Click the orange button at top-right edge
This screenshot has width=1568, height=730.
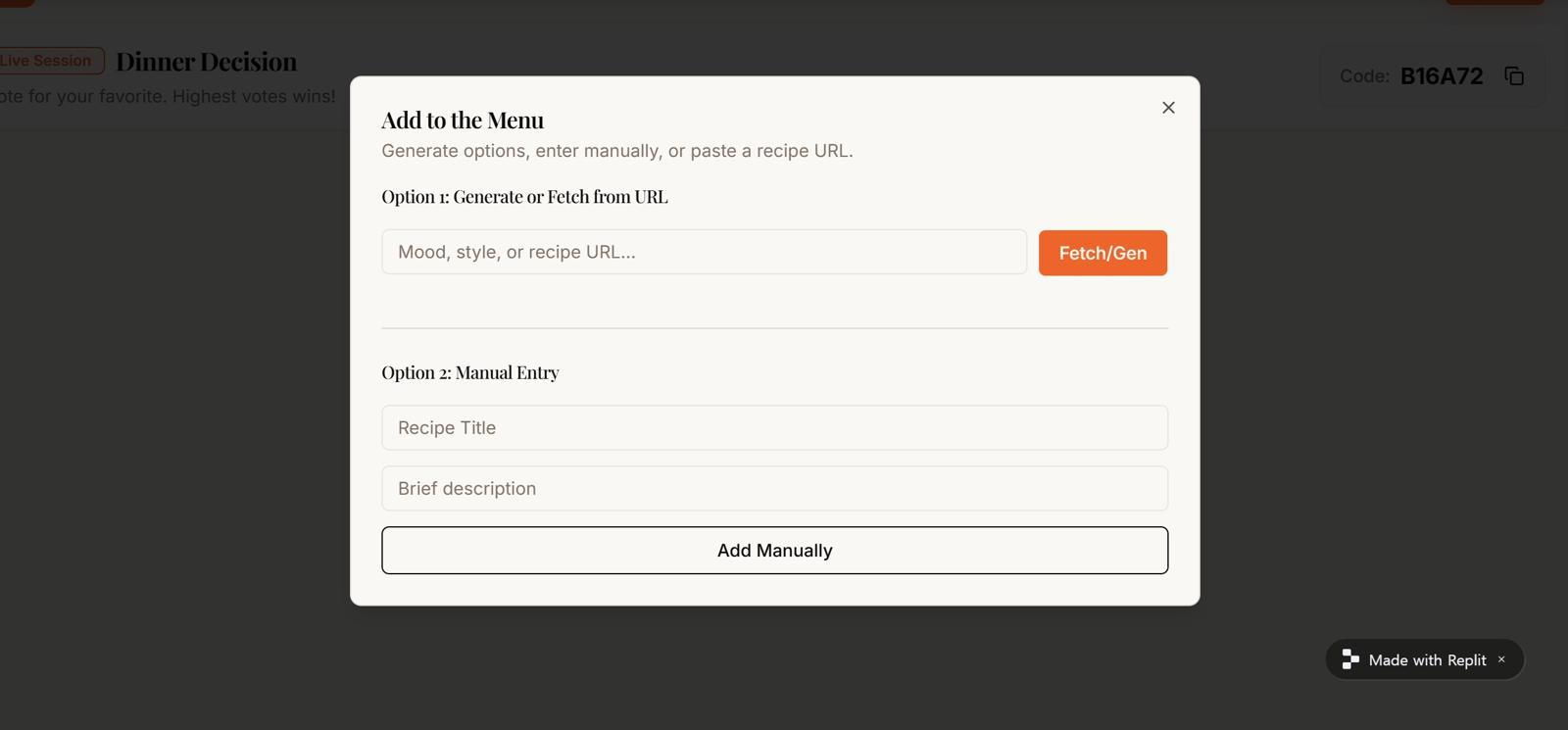coord(1494,2)
